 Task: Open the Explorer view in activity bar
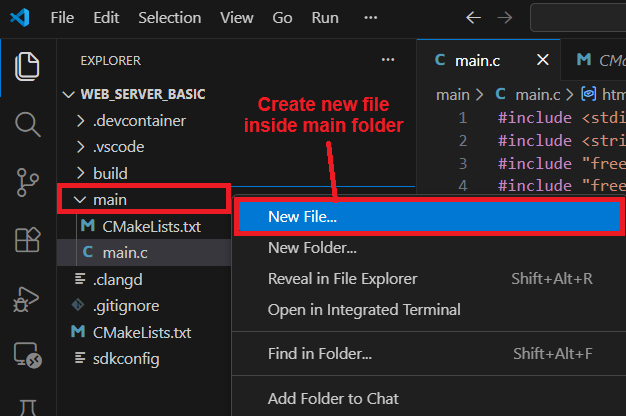[28, 67]
